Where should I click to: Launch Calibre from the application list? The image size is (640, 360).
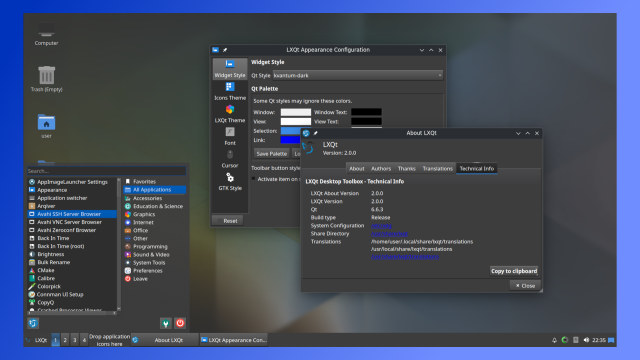click(72, 278)
